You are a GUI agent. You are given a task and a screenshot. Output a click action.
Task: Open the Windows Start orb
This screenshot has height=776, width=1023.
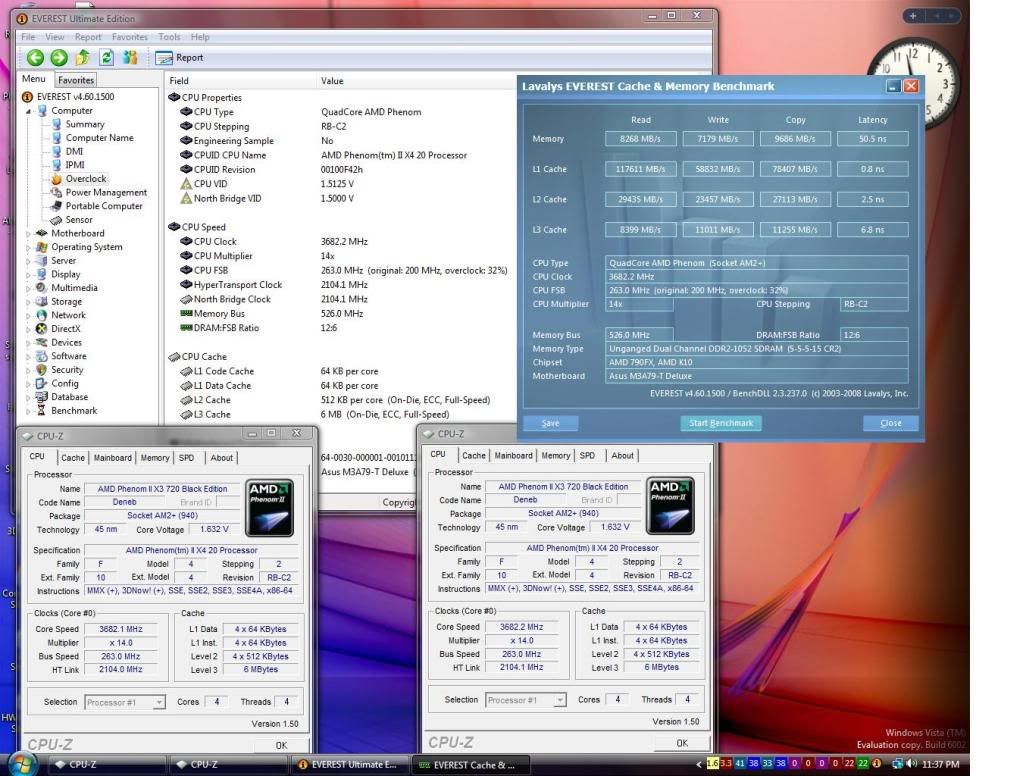(22, 763)
